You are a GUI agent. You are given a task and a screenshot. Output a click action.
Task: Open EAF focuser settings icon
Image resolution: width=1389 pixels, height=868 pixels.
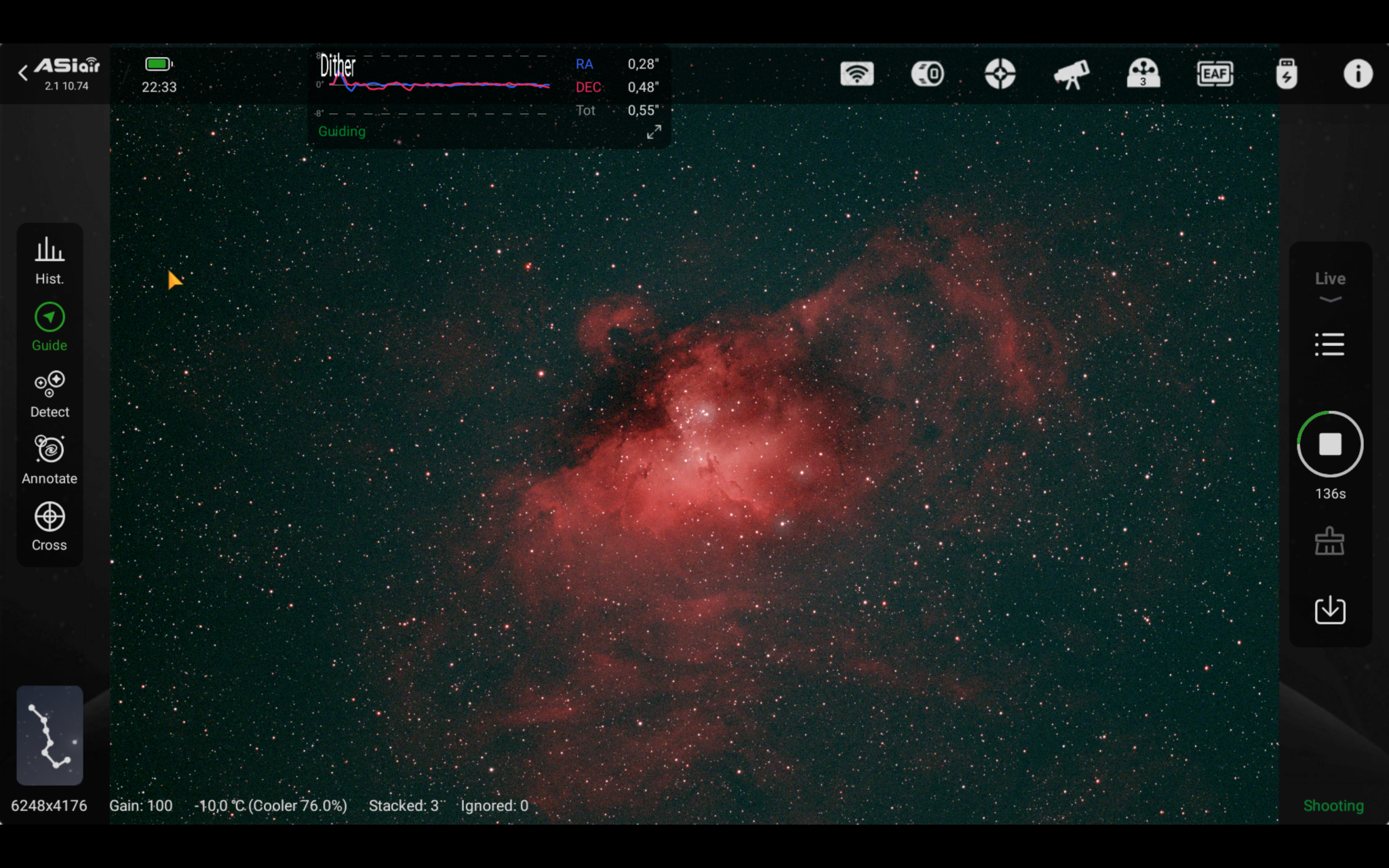click(1215, 74)
